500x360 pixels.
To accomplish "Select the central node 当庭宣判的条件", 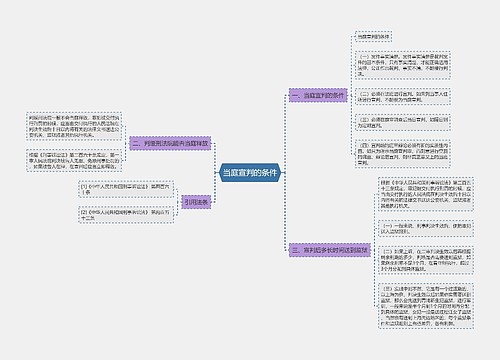I will (x=250, y=173).
